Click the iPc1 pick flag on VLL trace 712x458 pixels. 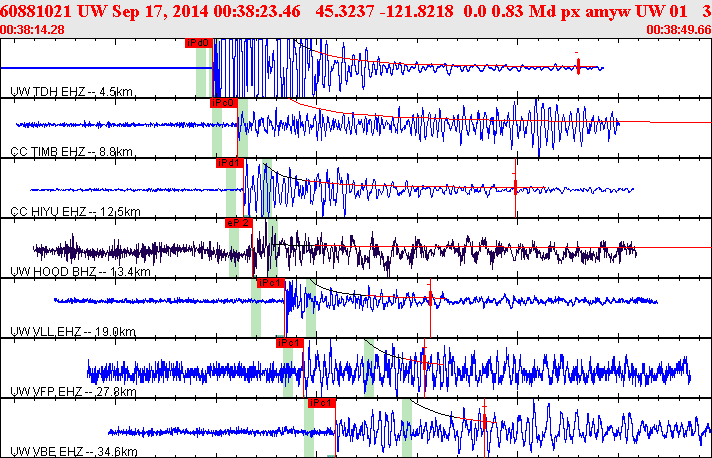pos(271,283)
